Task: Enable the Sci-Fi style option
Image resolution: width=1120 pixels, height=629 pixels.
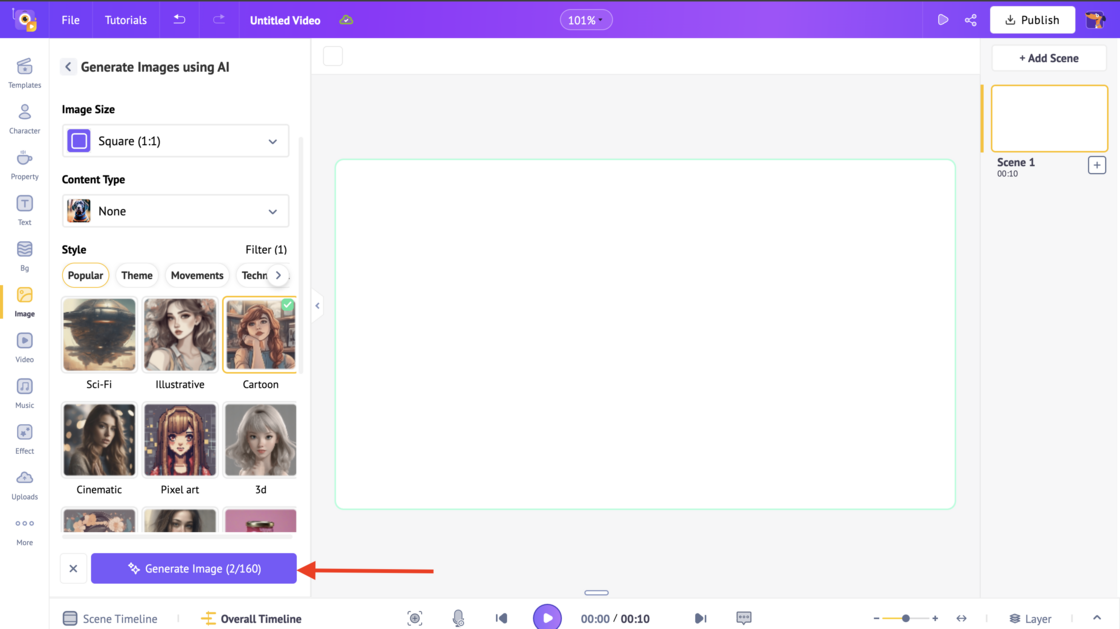Action: 99,334
